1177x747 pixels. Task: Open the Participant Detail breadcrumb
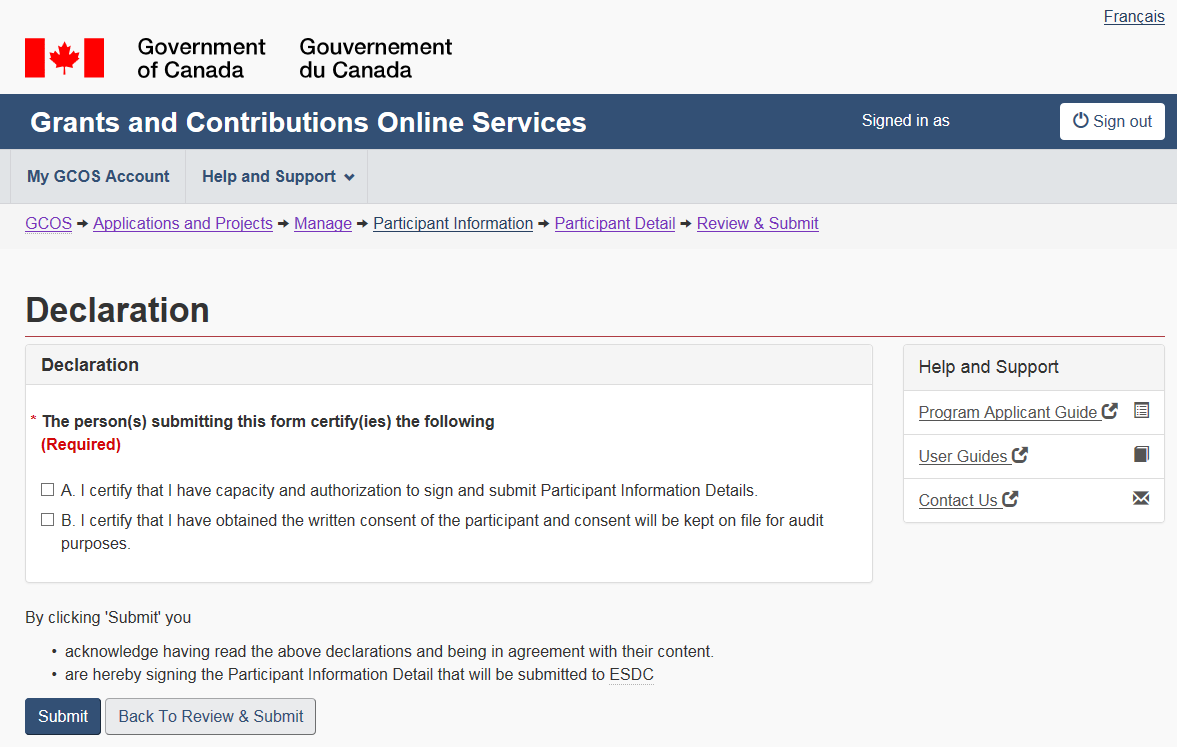[x=614, y=224]
